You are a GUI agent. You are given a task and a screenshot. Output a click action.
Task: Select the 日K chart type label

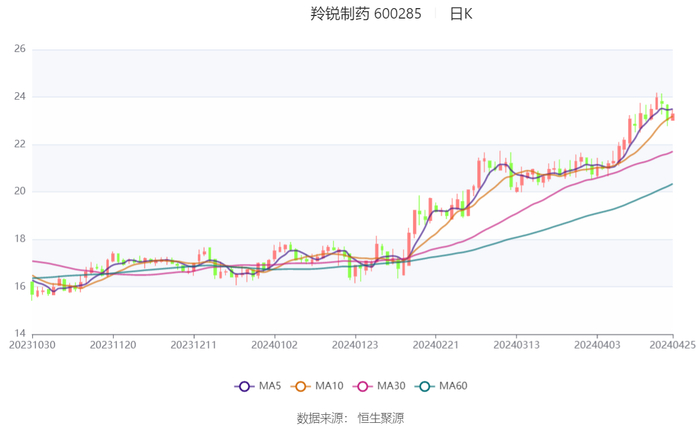tap(461, 14)
